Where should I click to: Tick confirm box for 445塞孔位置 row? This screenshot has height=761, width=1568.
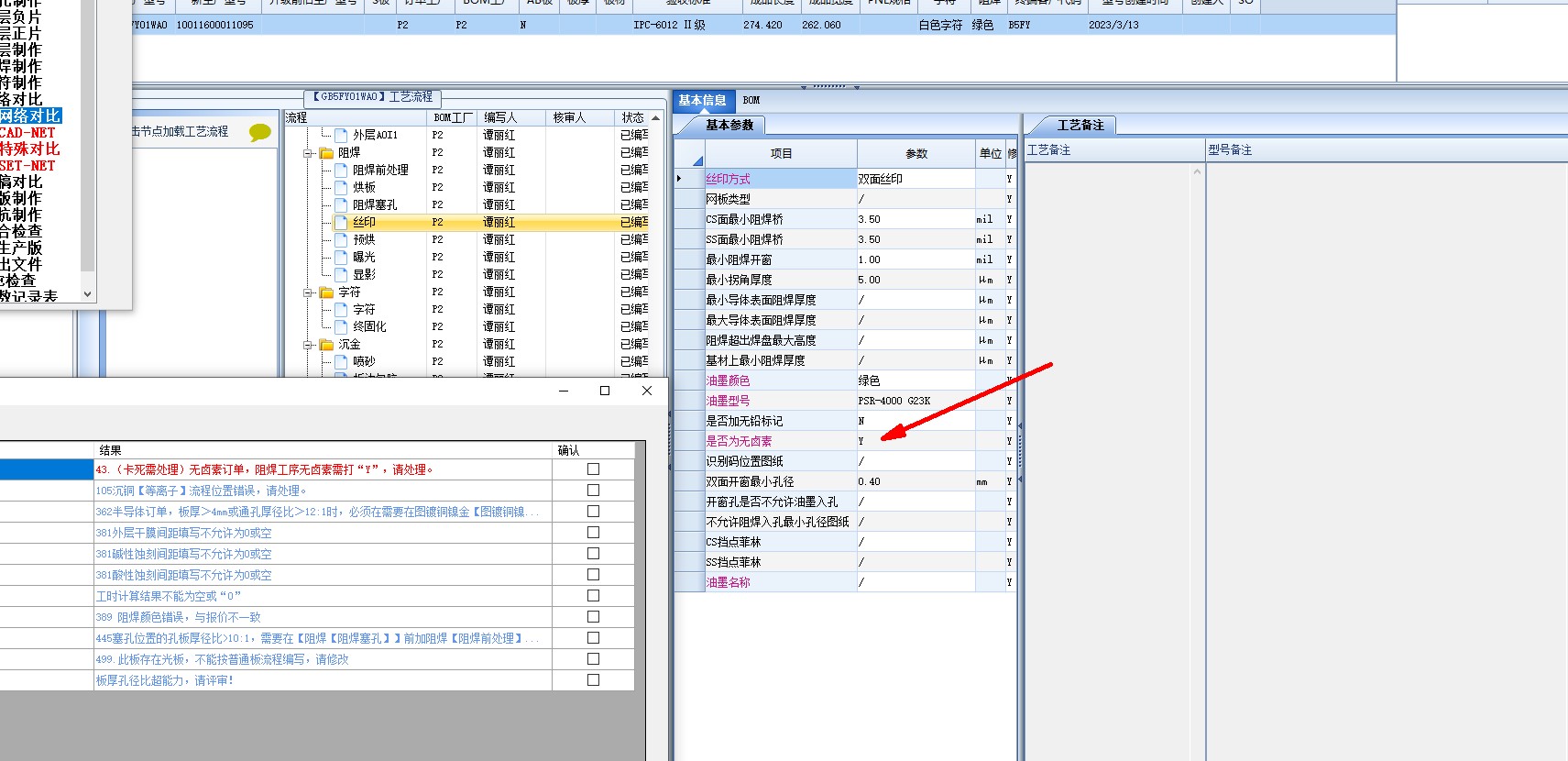point(593,637)
